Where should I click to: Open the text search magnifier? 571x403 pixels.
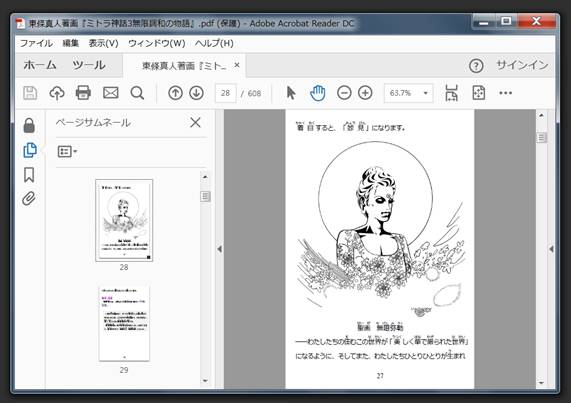137,93
